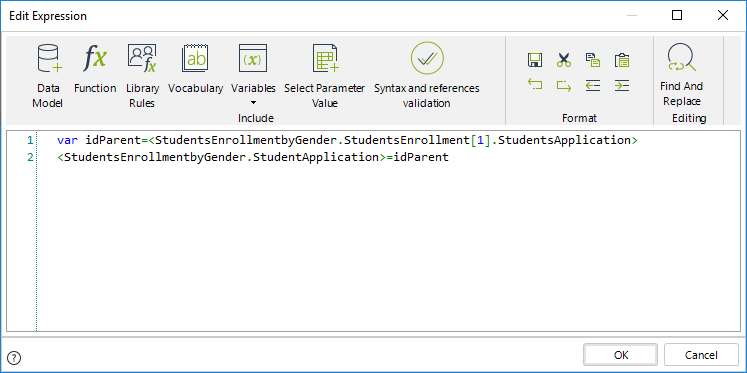The height and width of the screenshot is (373, 747).
Task: Undo the last edit
Action: click(535, 85)
